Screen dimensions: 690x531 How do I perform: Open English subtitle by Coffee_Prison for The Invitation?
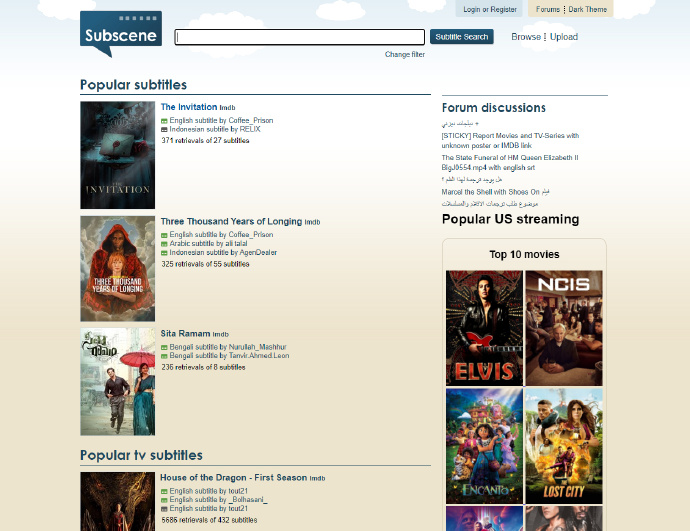(x=221, y=120)
